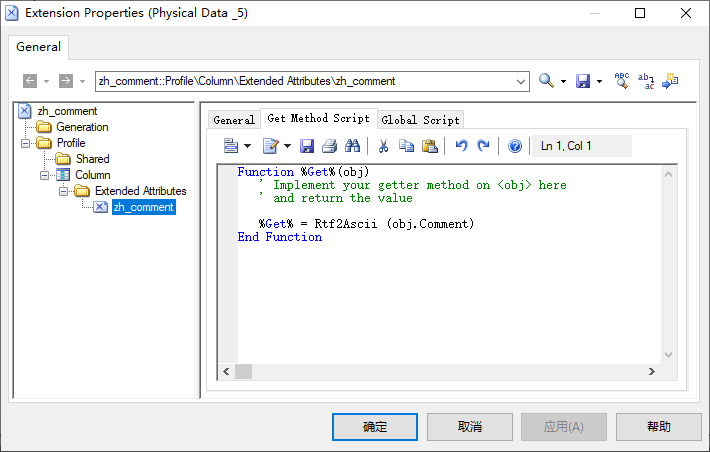Collapse the Profile tree node
This screenshot has height=452, width=710.
tap(25, 143)
